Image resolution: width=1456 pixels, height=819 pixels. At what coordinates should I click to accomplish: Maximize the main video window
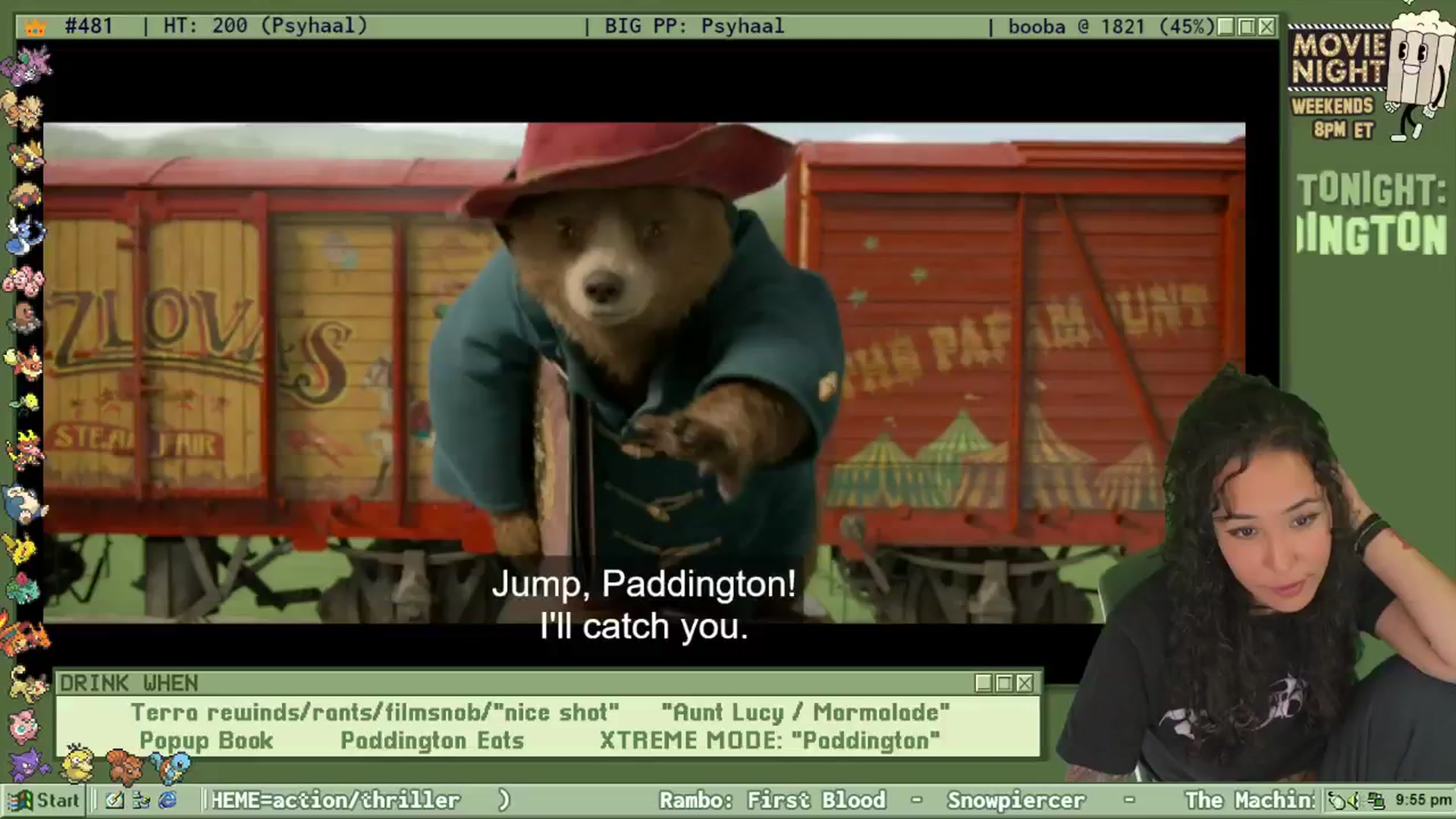click(1246, 27)
